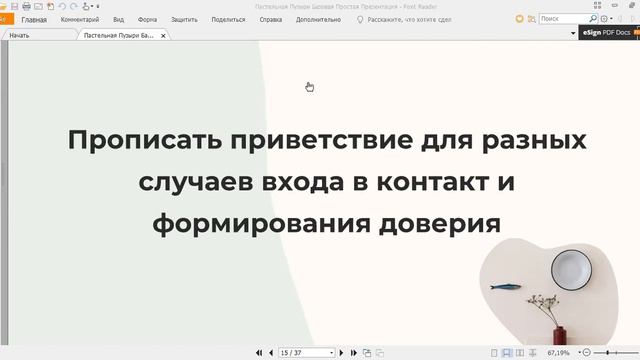Go to last page

coord(354,353)
